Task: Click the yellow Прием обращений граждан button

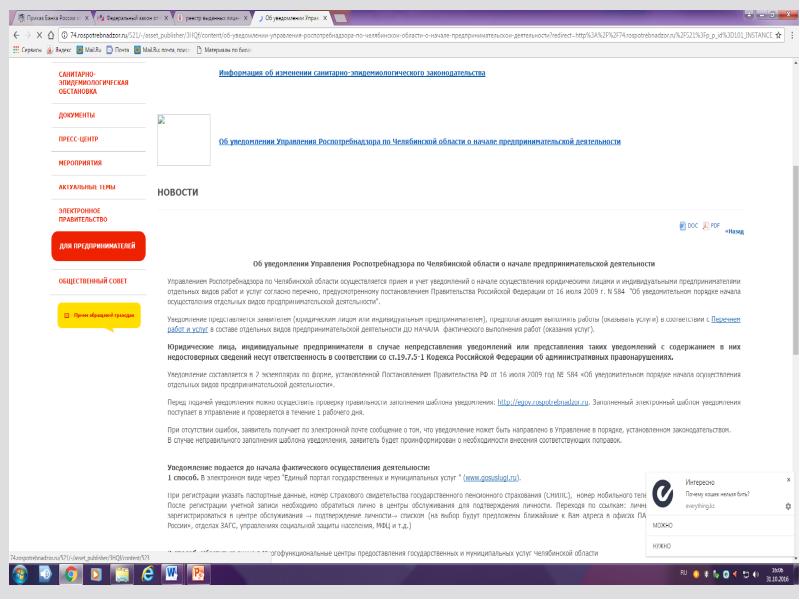Action: (99, 315)
